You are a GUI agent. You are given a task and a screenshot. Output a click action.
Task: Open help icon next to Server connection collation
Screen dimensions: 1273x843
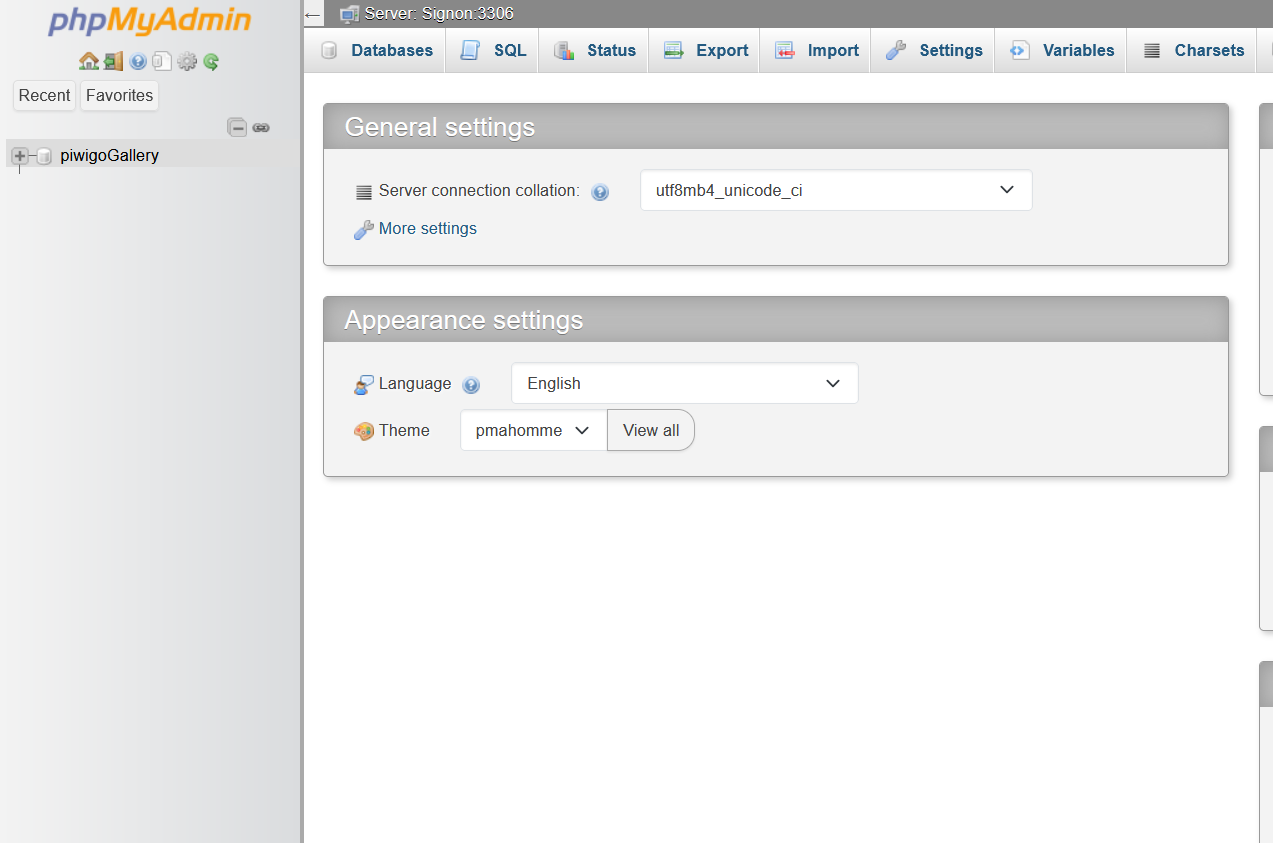[x=600, y=192]
